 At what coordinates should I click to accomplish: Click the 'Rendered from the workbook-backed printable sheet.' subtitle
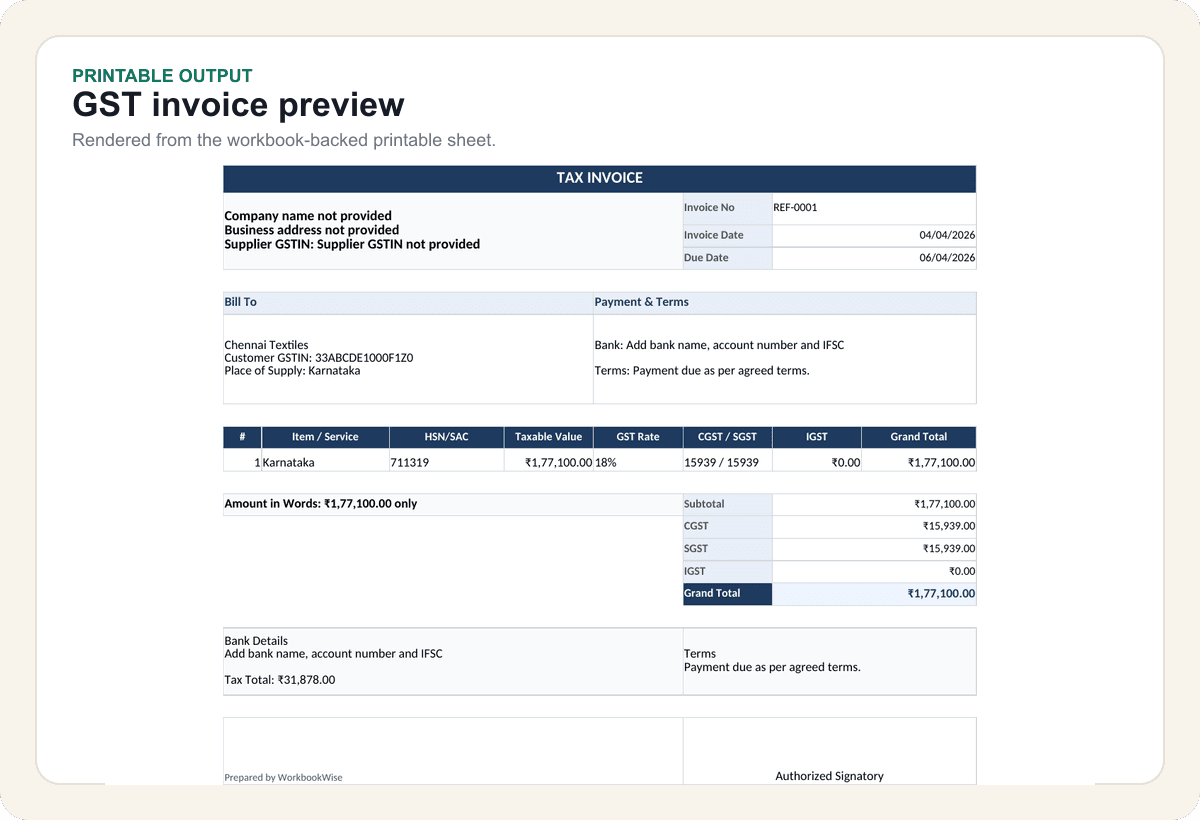click(284, 140)
